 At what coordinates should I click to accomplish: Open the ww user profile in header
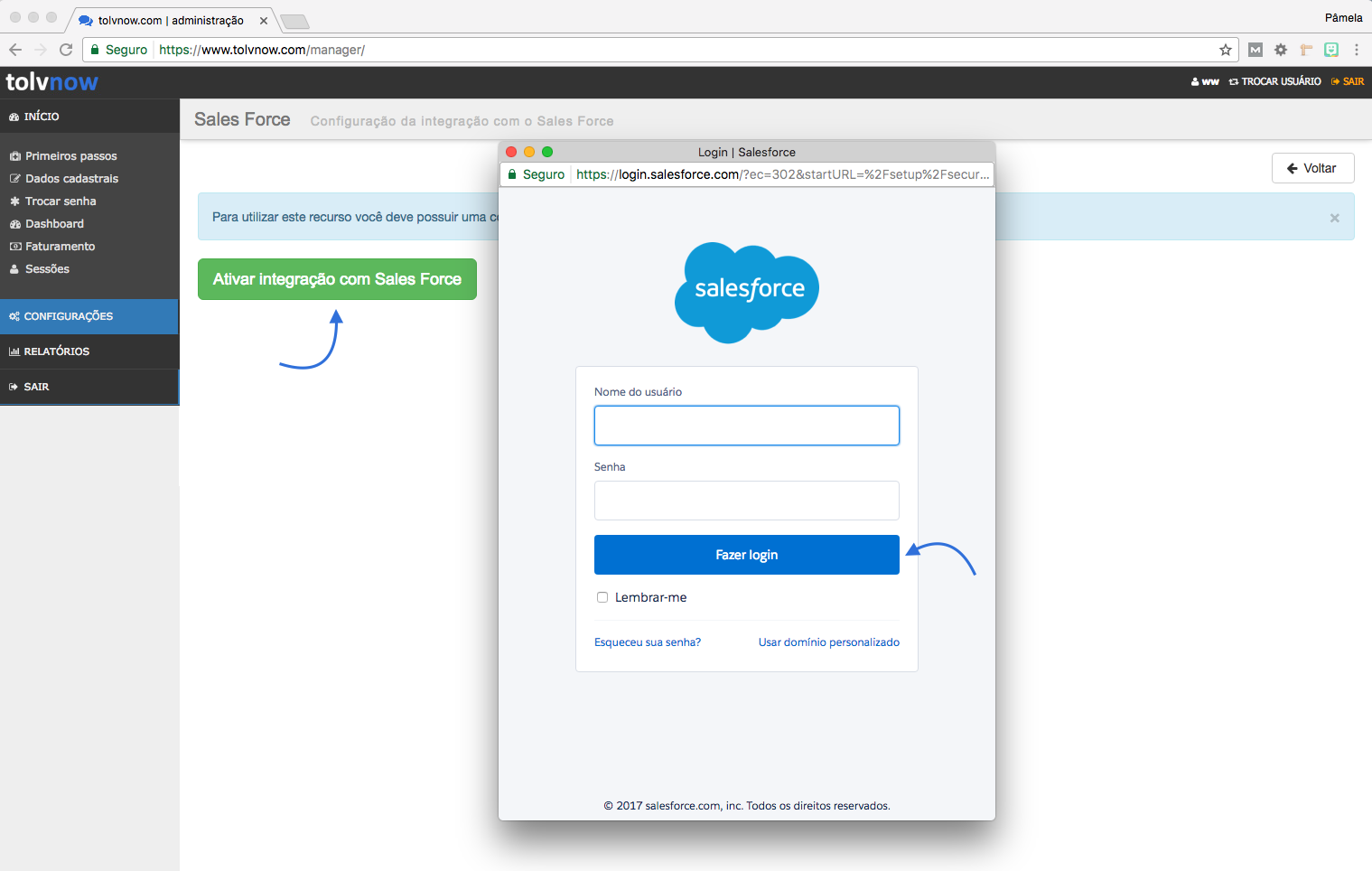[1205, 81]
